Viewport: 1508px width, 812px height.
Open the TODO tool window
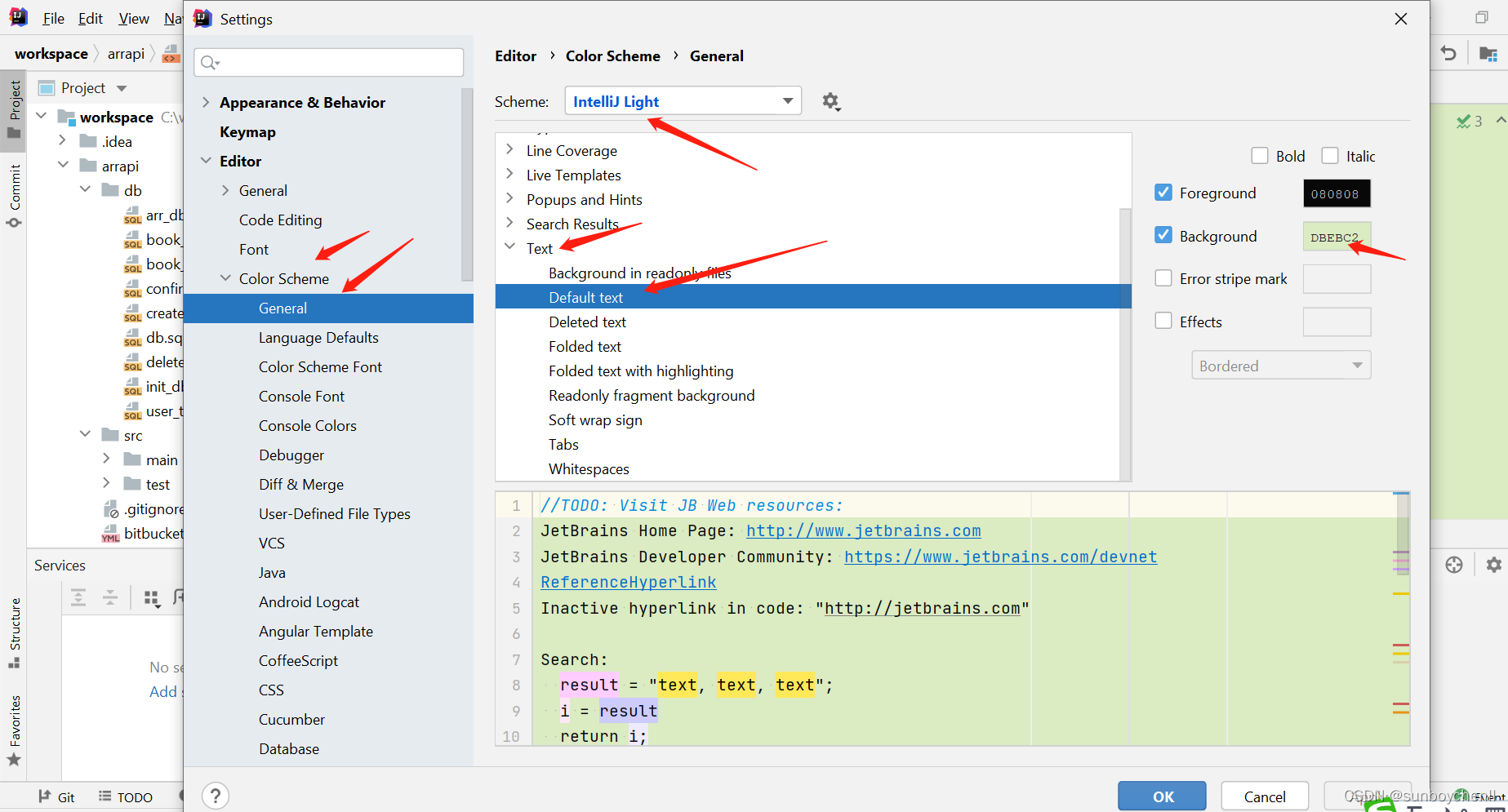(x=126, y=797)
